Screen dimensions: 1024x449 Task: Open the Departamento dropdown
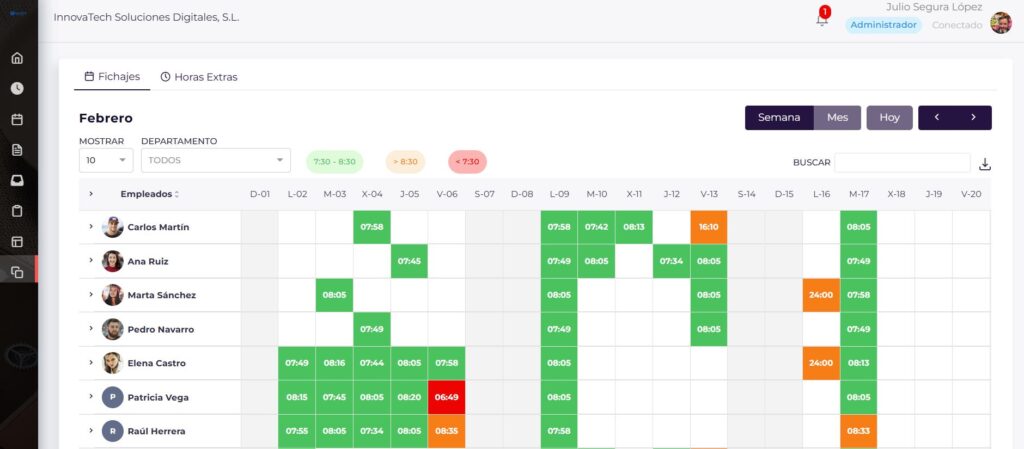(x=215, y=160)
